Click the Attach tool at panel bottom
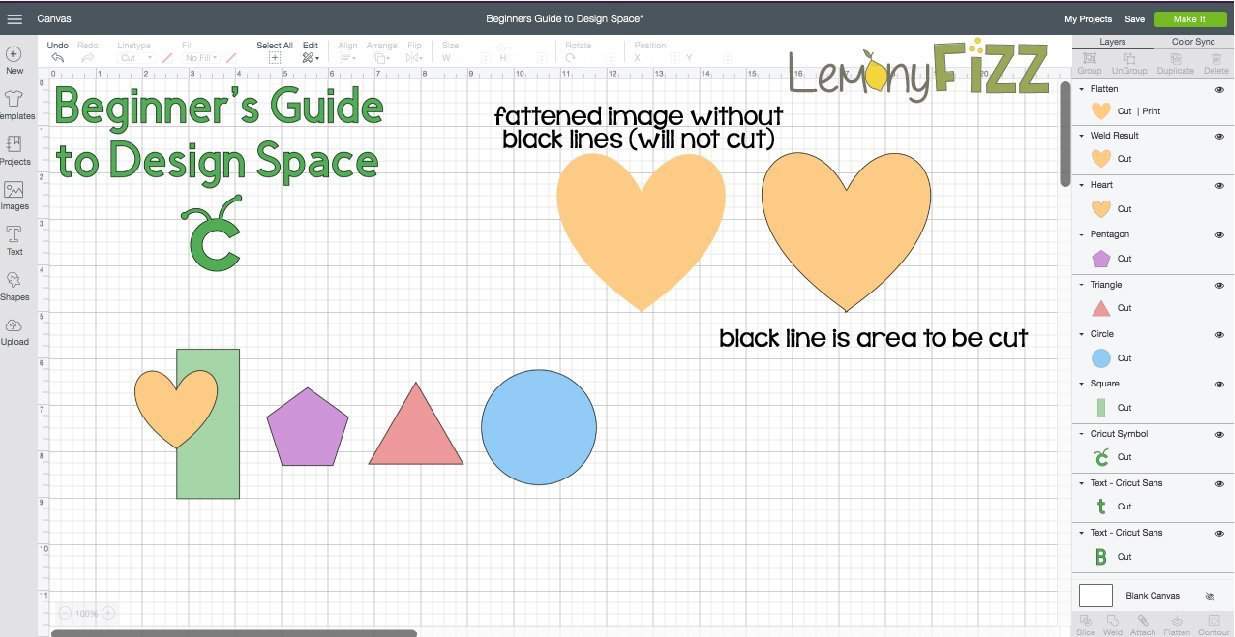 point(1143,626)
